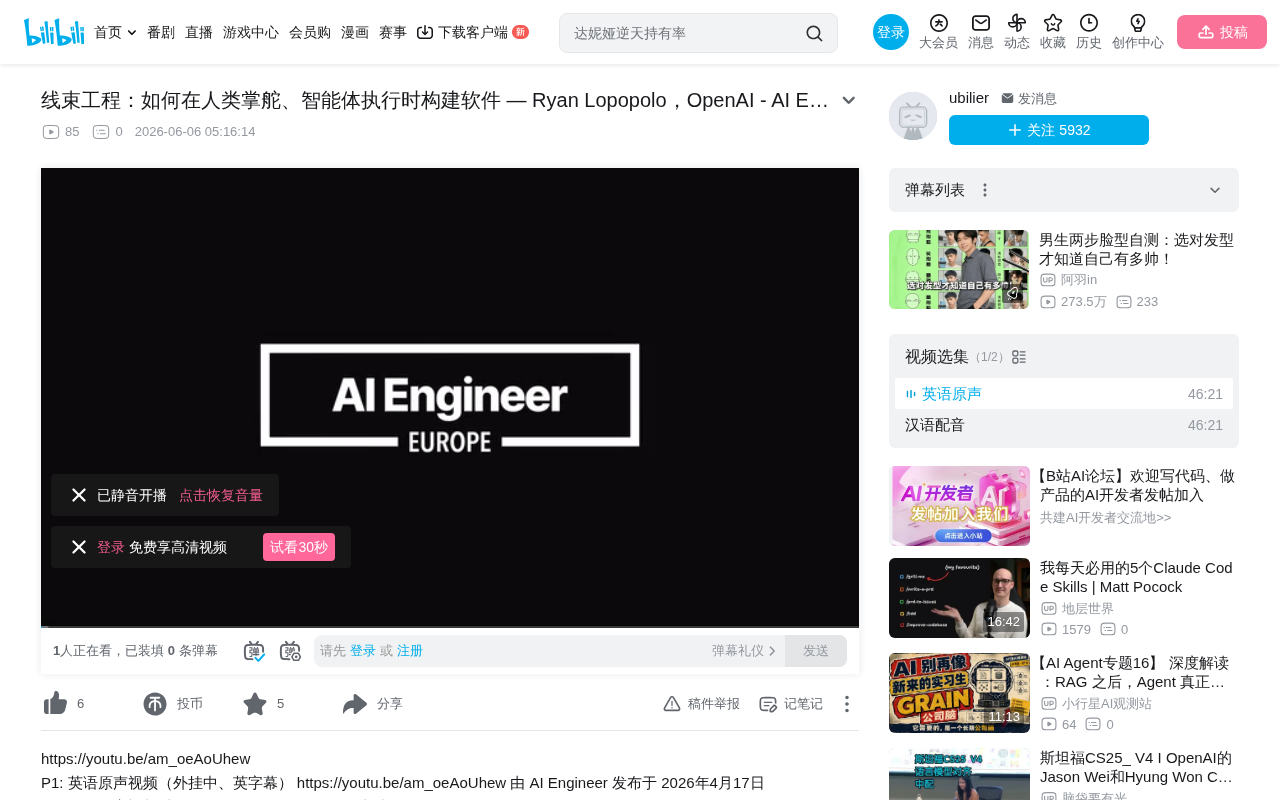
Task: Open 漫画 from navigation
Action: click(355, 32)
